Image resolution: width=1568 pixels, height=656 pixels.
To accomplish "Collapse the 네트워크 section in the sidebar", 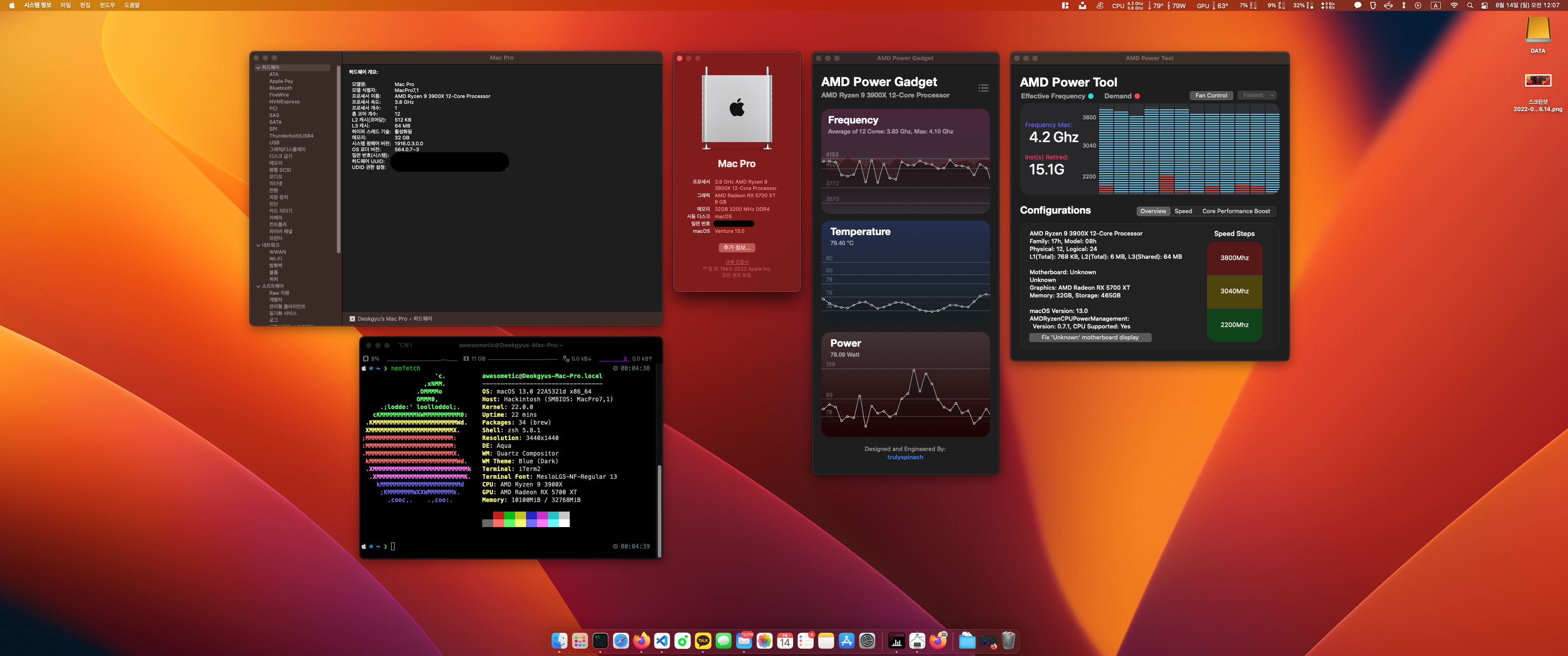I will click(x=258, y=245).
